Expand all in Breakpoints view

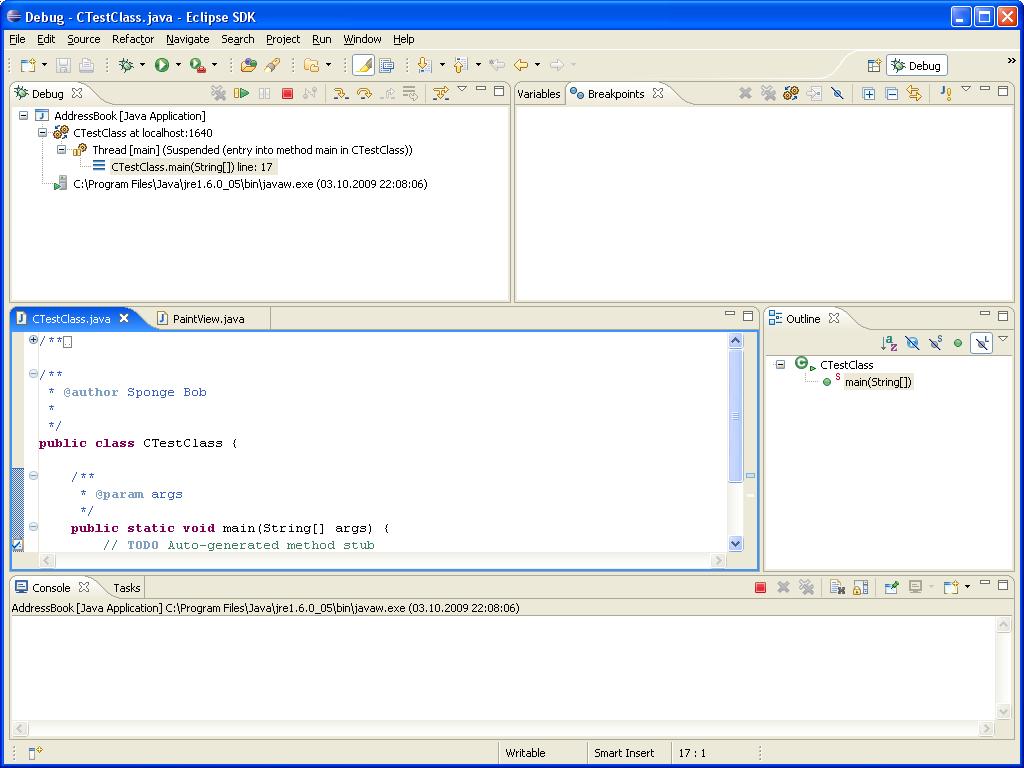(868, 93)
